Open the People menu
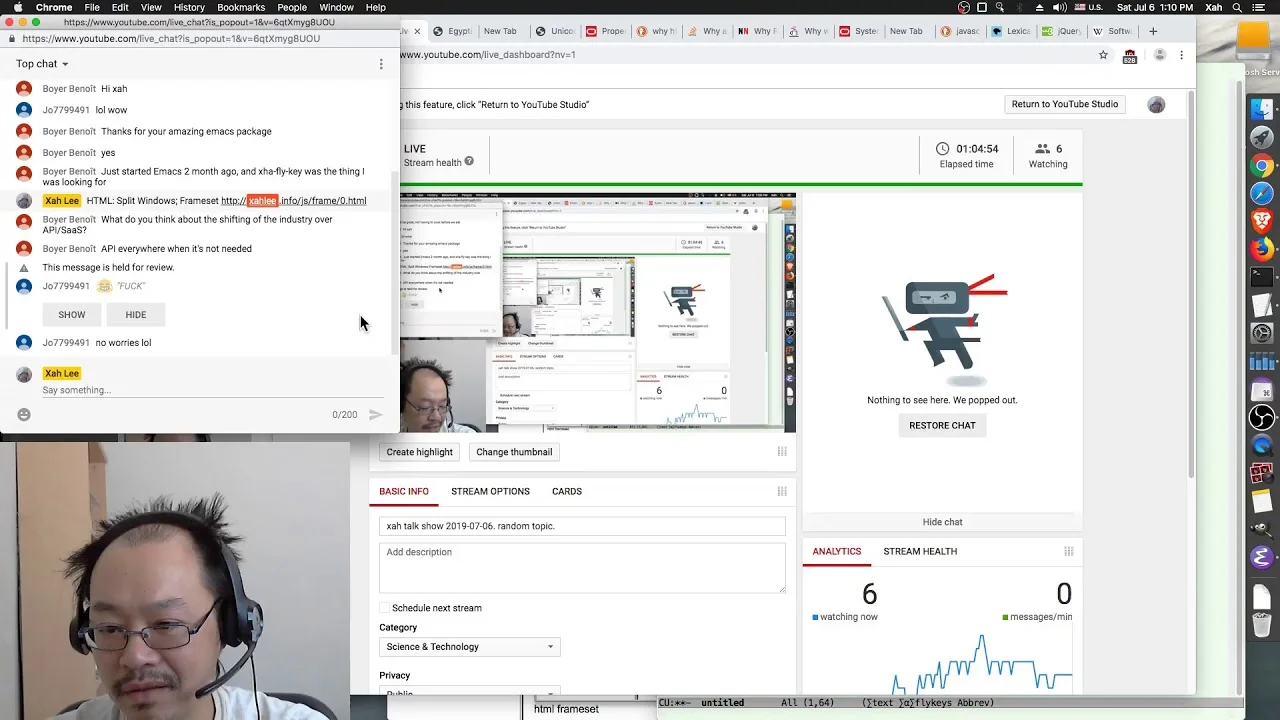 click(292, 7)
